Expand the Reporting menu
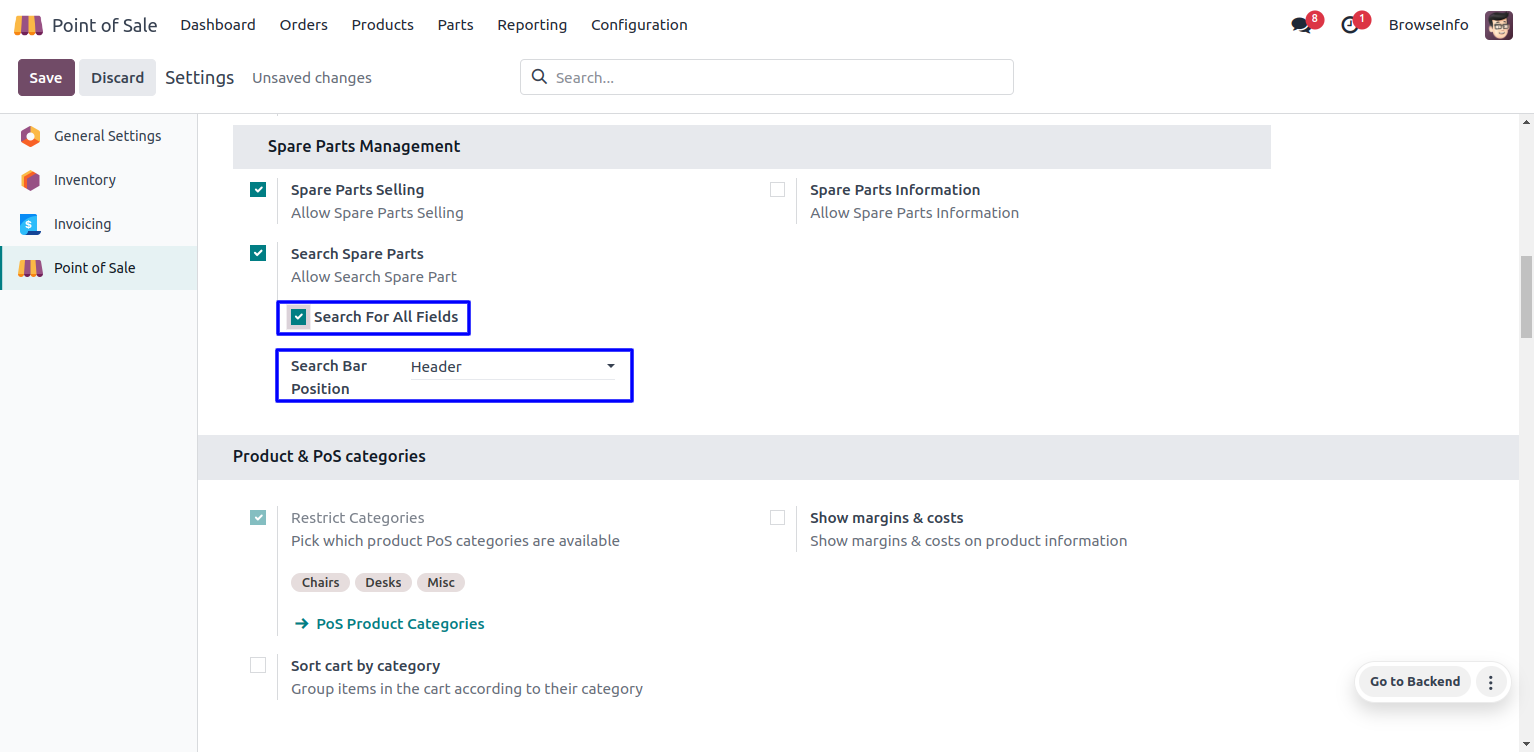The image size is (1534, 752). [531, 25]
